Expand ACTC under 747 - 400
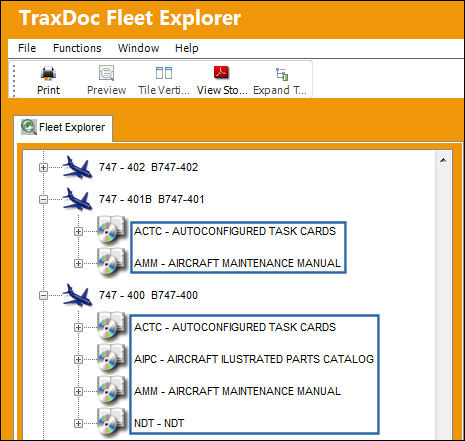The height and width of the screenshot is (441, 465). click(x=78, y=327)
